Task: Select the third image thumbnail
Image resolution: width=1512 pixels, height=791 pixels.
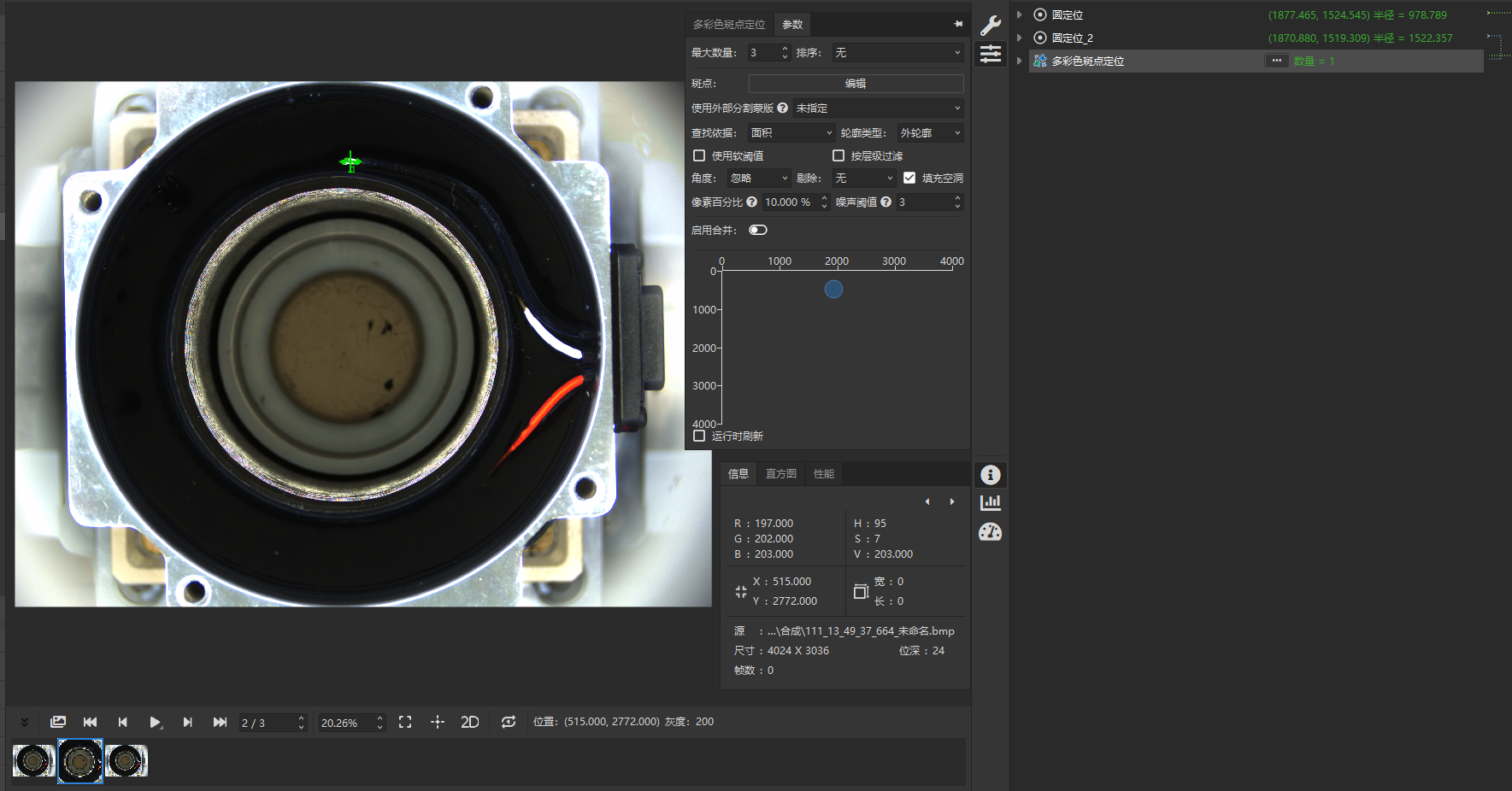Action: click(126, 761)
